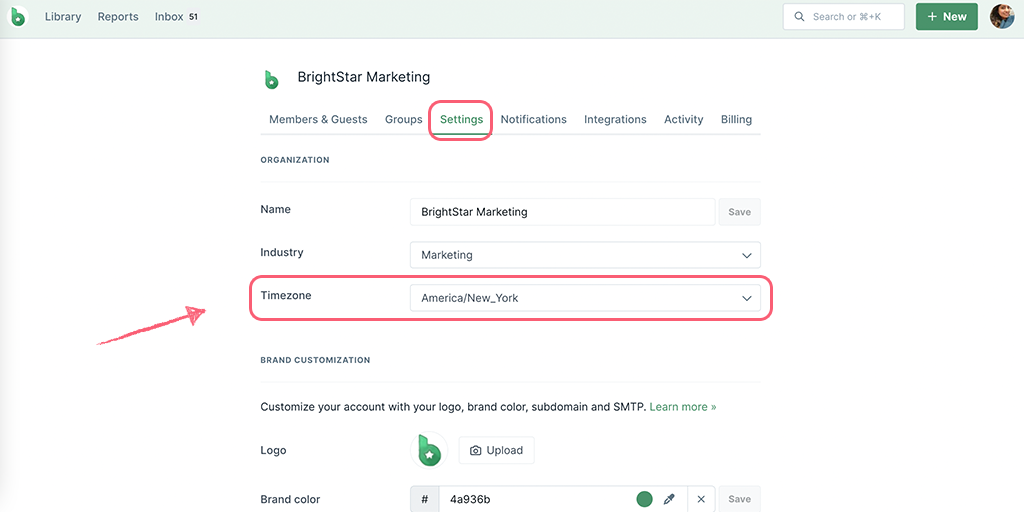This screenshot has width=1024, height=512.
Task: Clear brand color with the X icon
Action: click(x=701, y=499)
